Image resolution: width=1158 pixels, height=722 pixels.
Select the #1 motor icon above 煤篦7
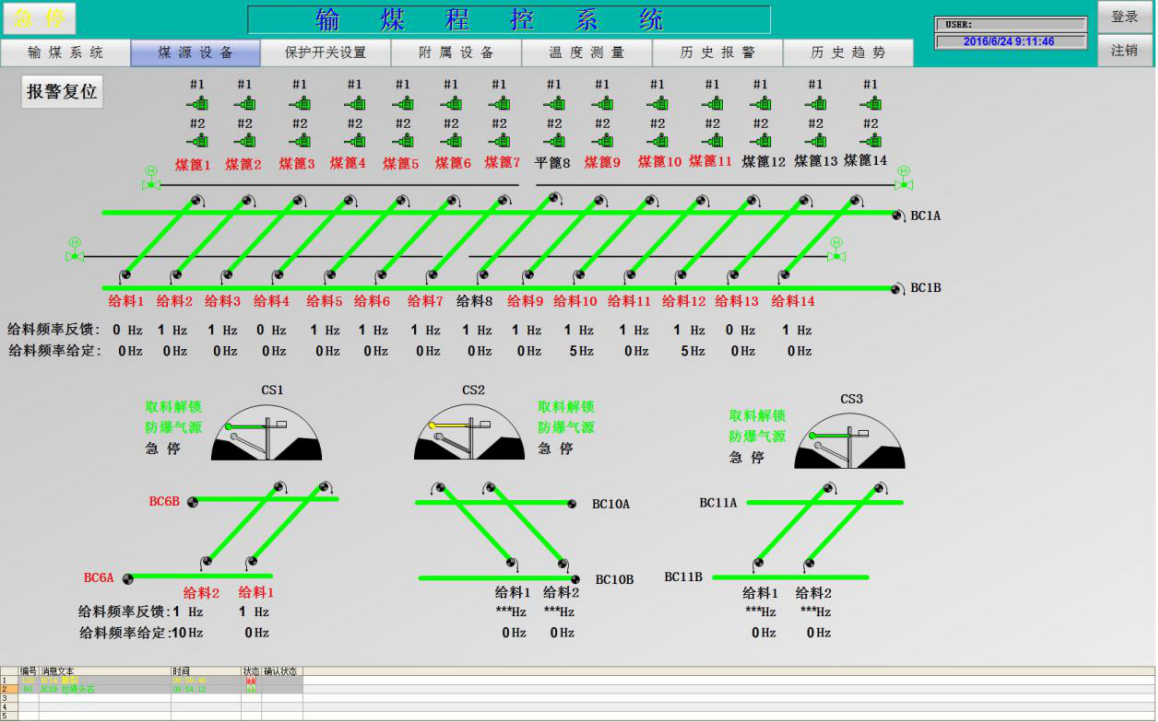click(499, 103)
